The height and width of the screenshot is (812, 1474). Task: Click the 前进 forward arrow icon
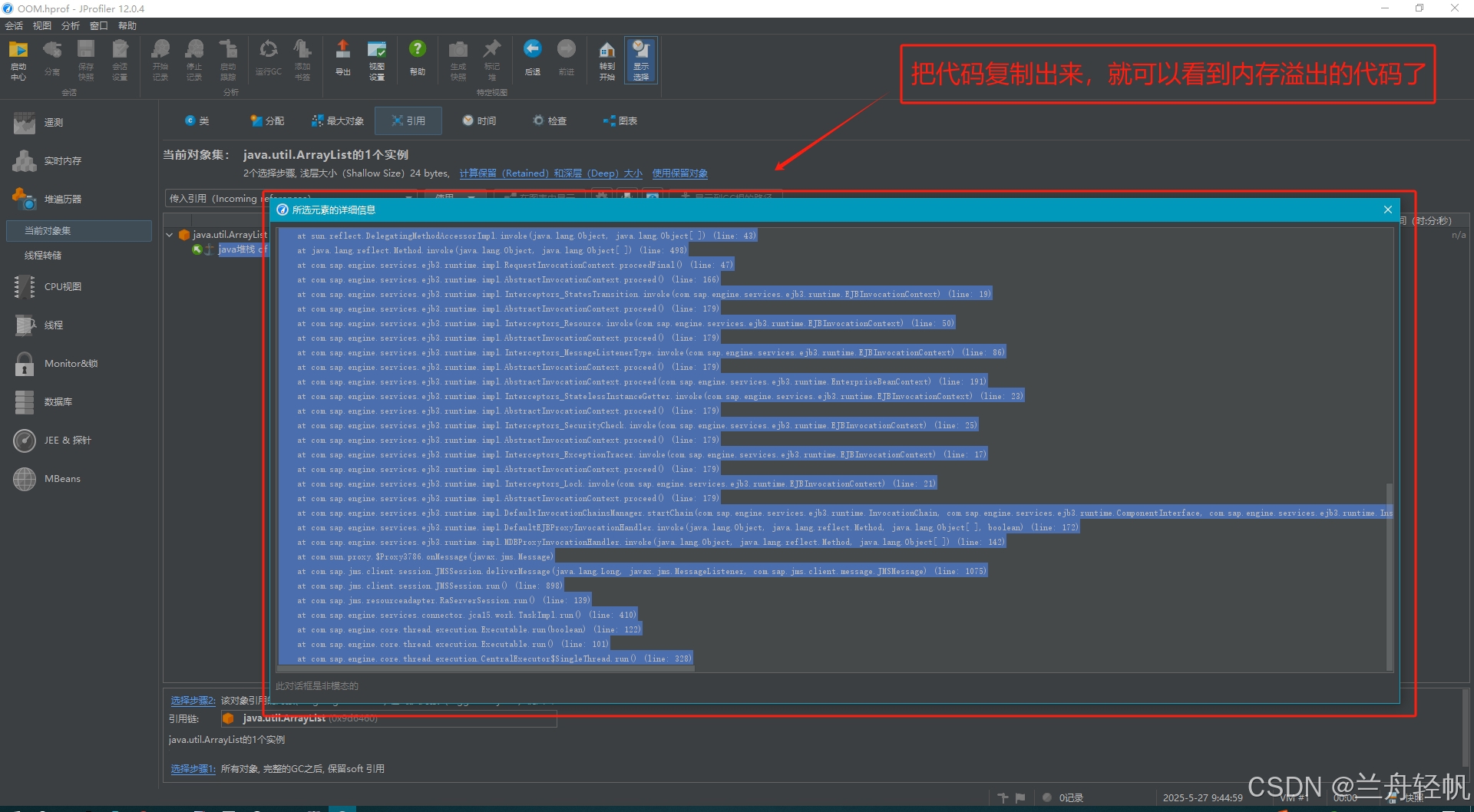pos(567,58)
